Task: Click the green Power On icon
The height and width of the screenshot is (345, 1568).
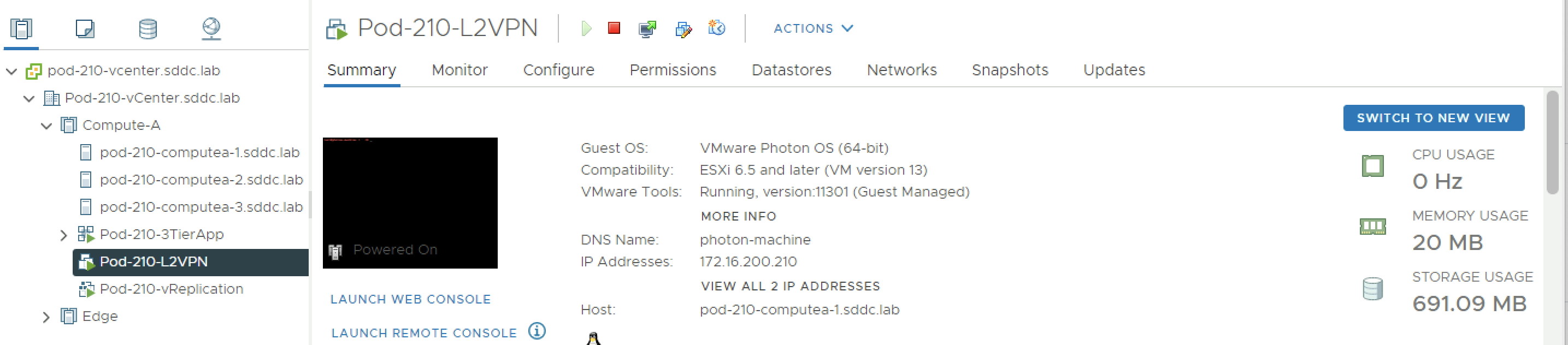Action: 586,28
